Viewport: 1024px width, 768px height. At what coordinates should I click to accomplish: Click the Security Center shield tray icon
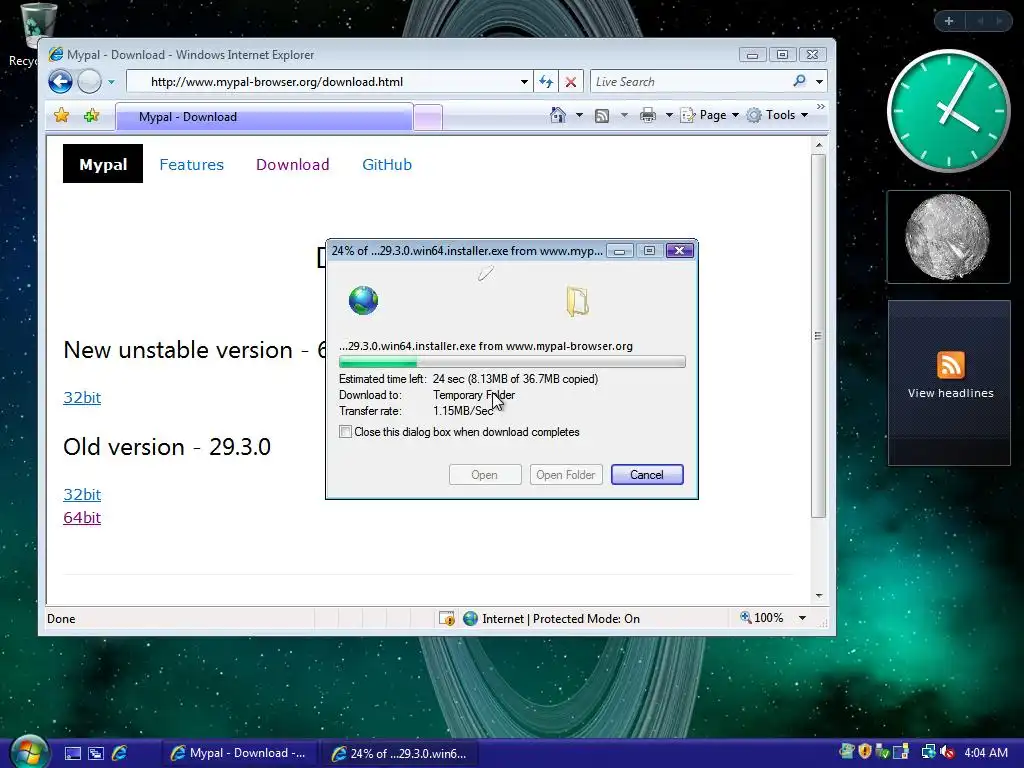pos(865,752)
